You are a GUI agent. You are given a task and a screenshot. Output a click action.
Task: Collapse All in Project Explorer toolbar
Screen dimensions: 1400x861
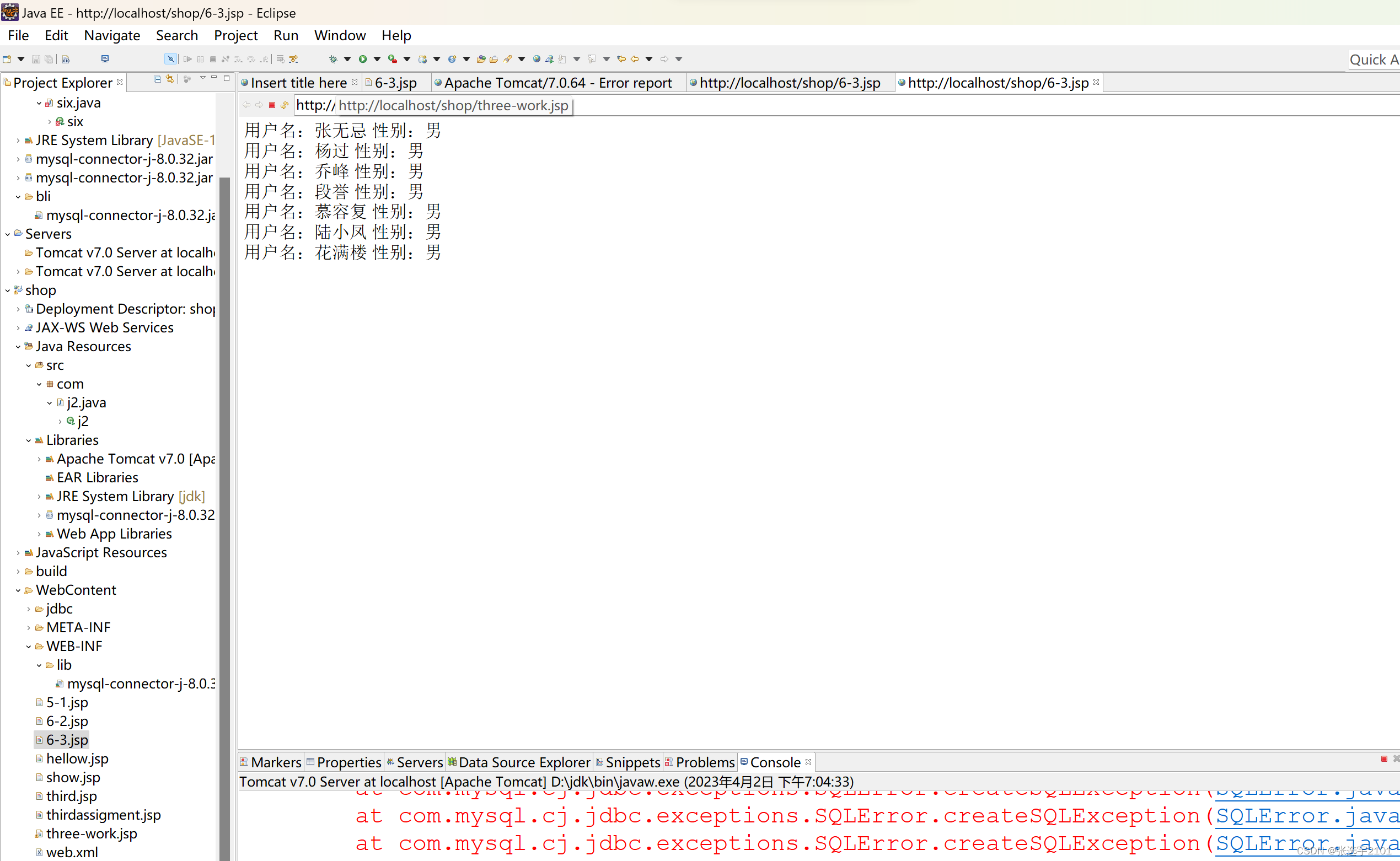pyautogui.click(x=157, y=79)
